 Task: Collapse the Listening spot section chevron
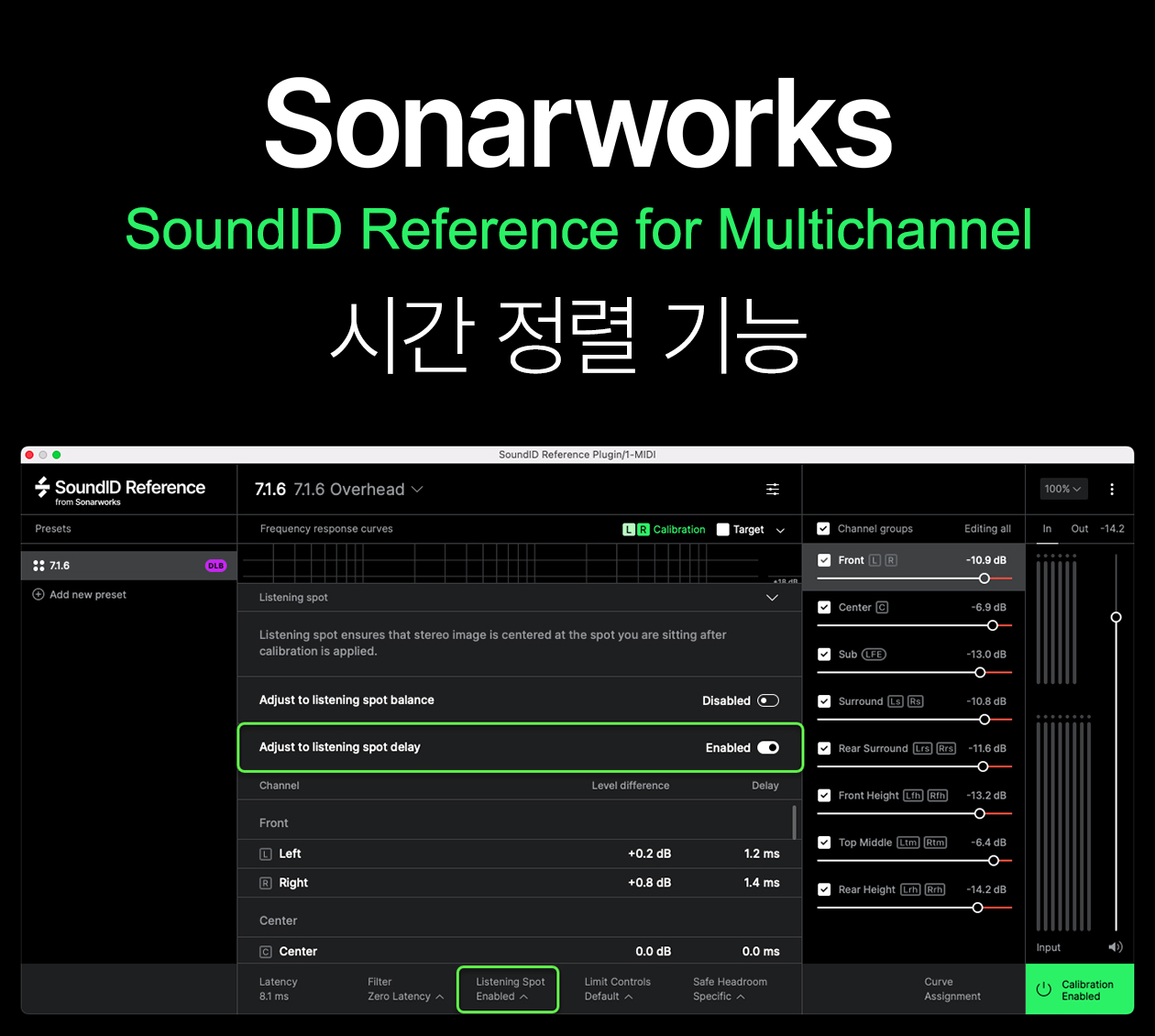(772, 598)
